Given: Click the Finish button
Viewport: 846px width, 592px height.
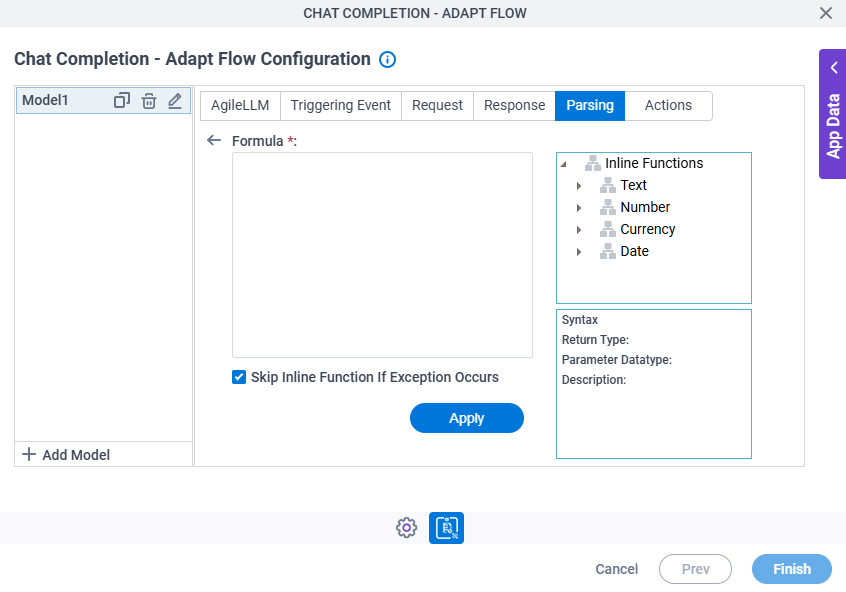Looking at the screenshot, I should (x=792, y=569).
